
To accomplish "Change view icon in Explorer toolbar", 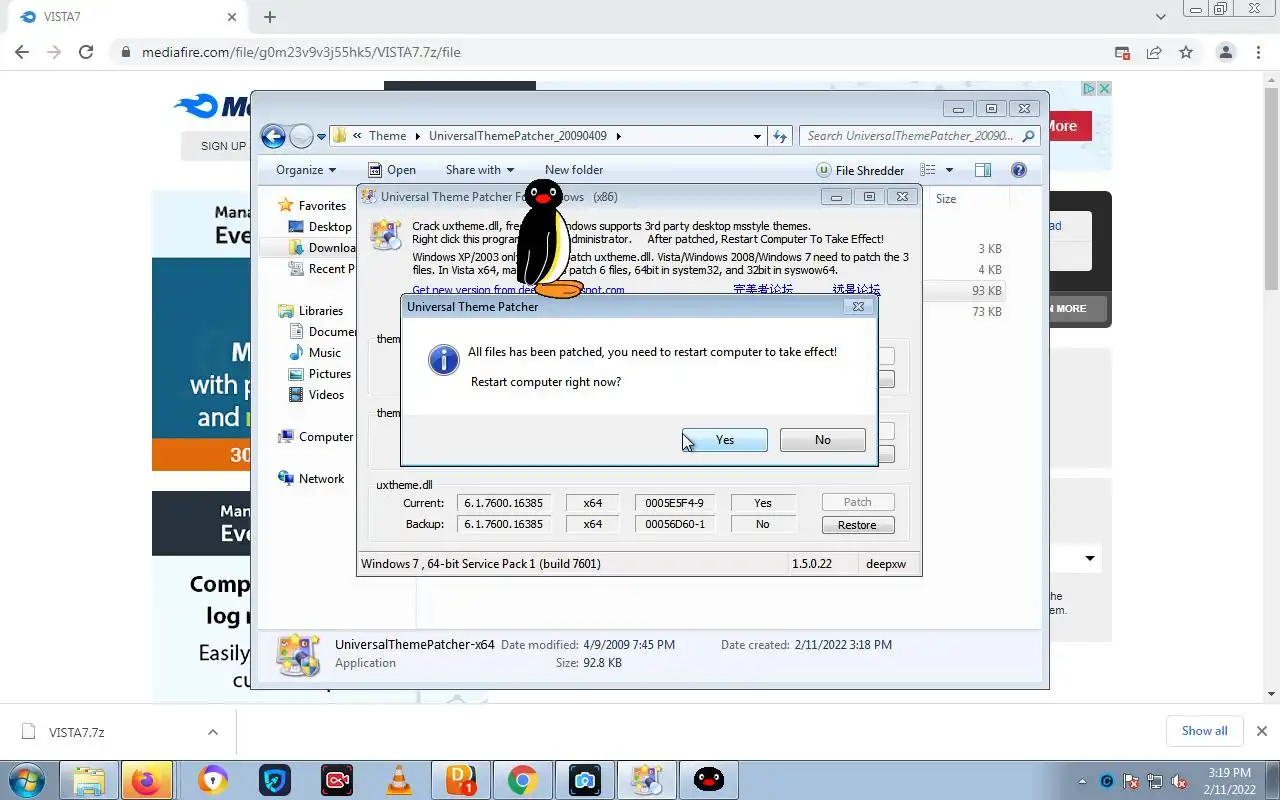I will [928, 170].
